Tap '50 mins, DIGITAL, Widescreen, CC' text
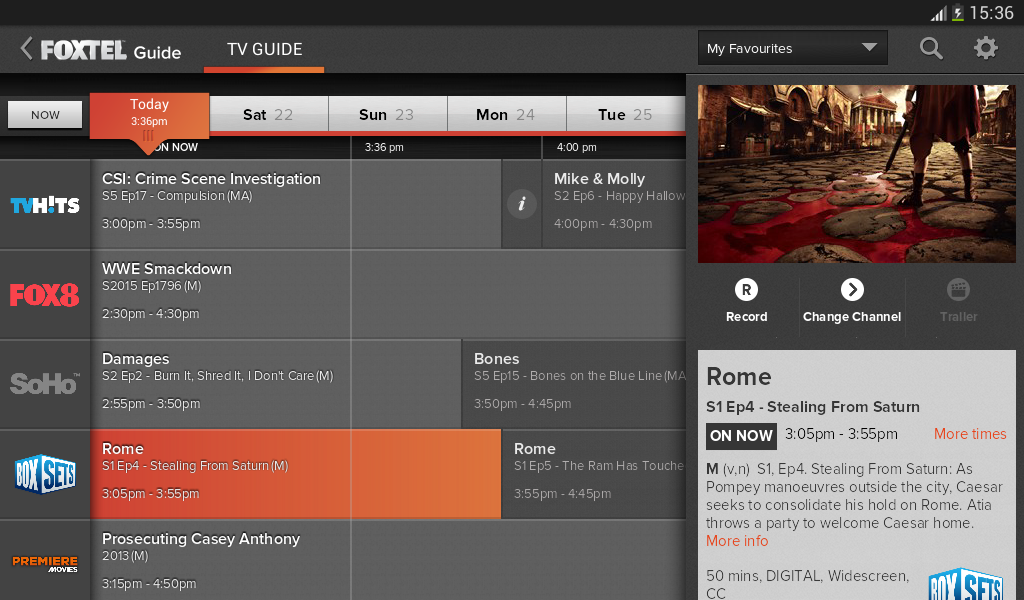The image size is (1024, 600). (807, 584)
